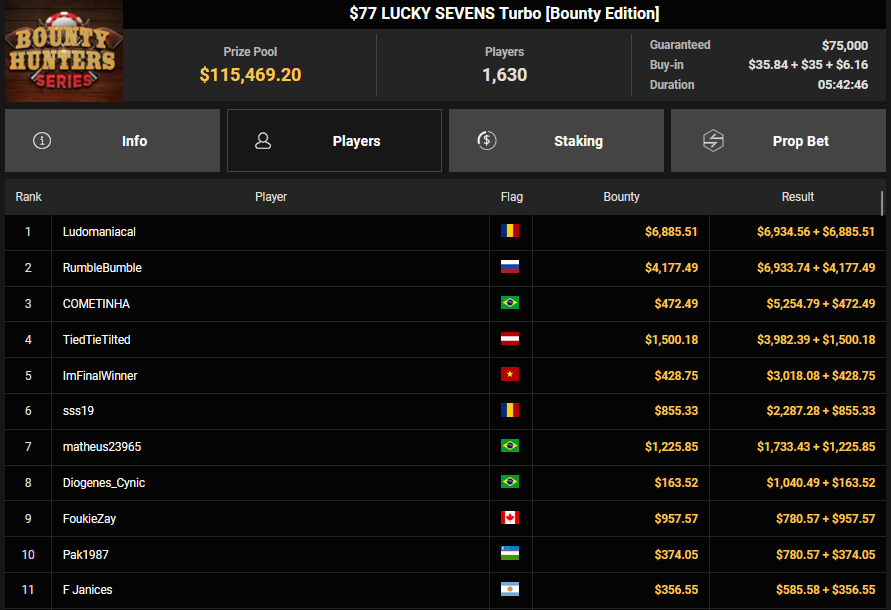Sort by the Rank column header
891x610 pixels.
pos(29,197)
